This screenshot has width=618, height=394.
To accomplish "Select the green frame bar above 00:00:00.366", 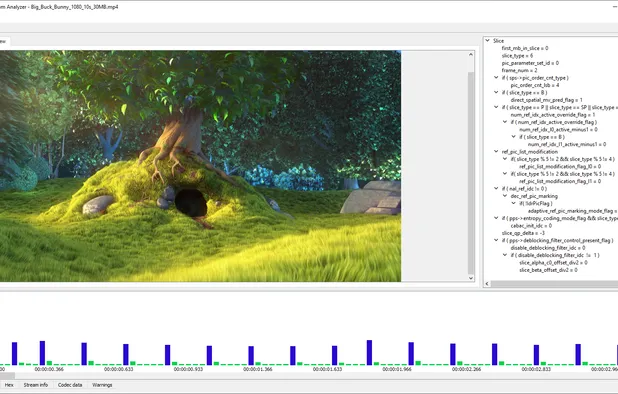I will tap(49, 363).
